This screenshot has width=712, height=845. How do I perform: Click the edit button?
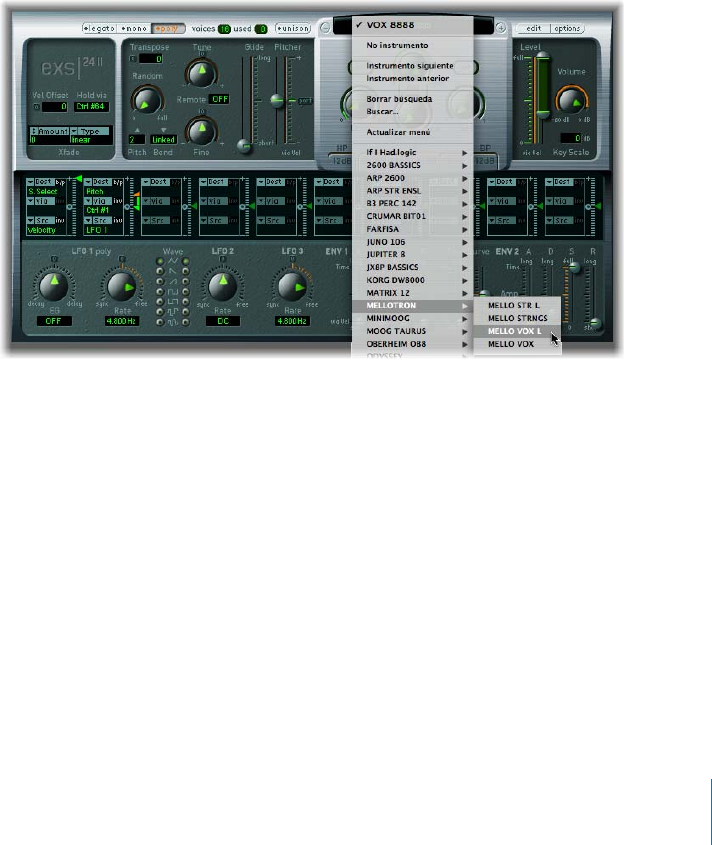[533, 28]
